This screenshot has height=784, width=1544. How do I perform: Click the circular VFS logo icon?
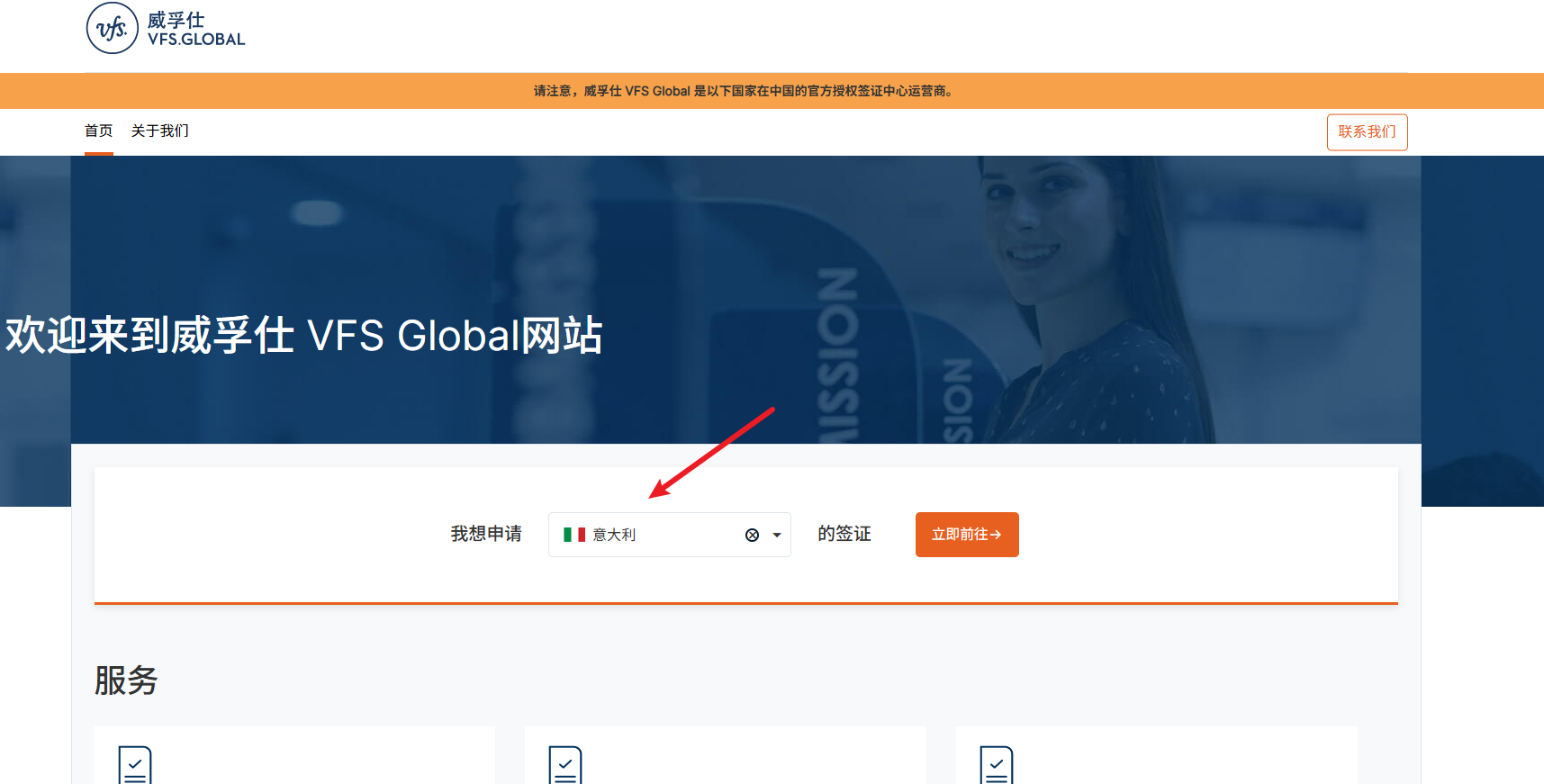(x=113, y=28)
